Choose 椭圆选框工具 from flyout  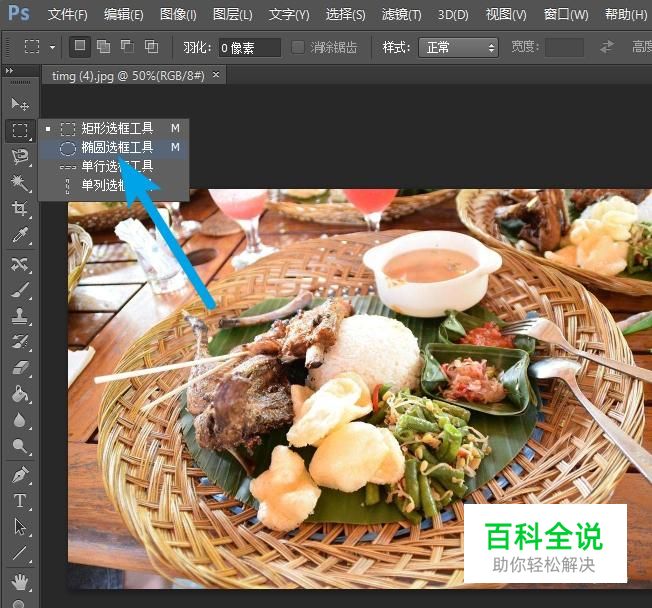pos(114,147)
